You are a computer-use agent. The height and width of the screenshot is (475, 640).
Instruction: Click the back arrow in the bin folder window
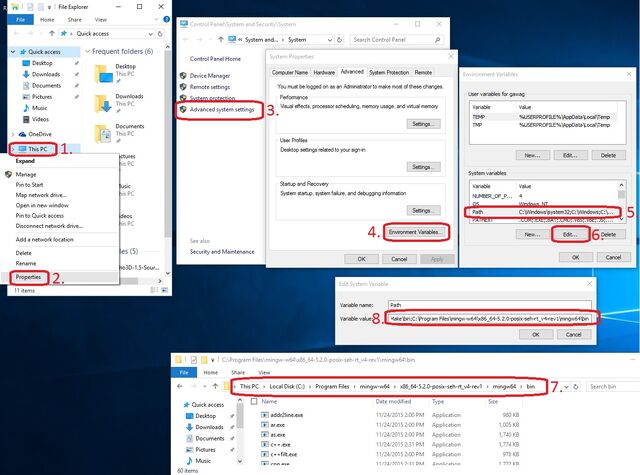[180, 386]
